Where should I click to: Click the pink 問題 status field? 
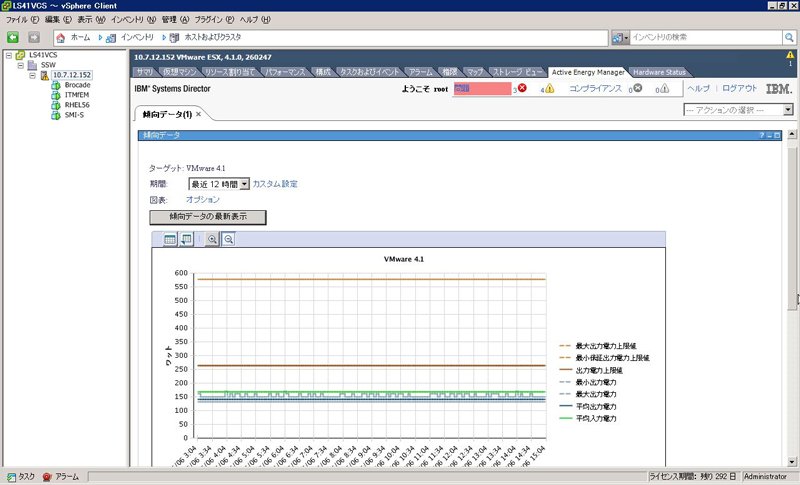(x=482, y=88)
